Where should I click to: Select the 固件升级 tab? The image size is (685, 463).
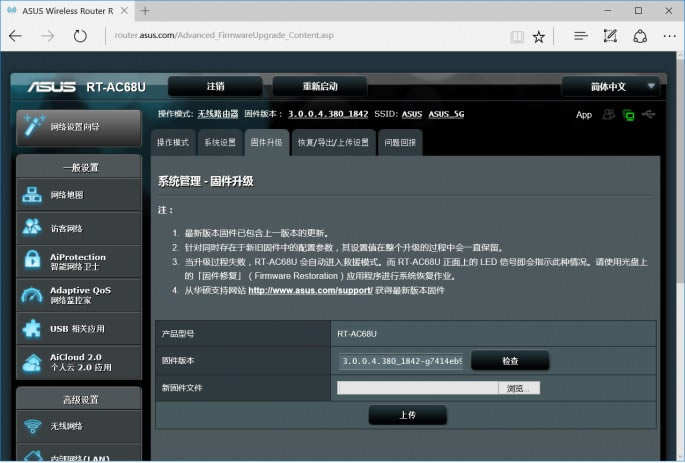pyautogui.click(x=266, y=142)
